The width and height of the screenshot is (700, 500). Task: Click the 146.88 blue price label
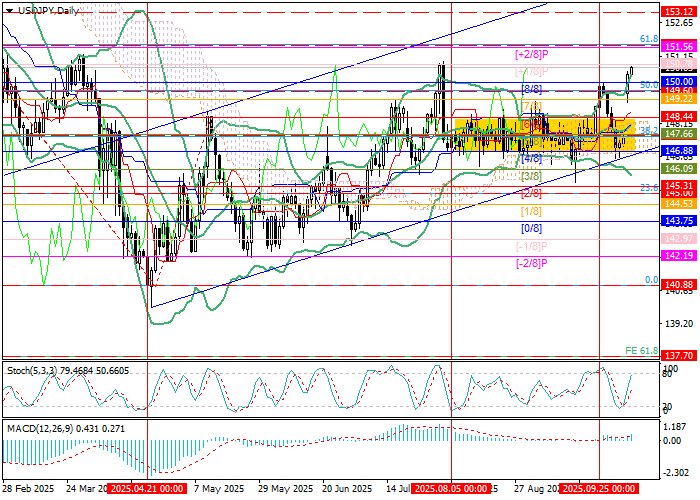click(x=679, y=151)
